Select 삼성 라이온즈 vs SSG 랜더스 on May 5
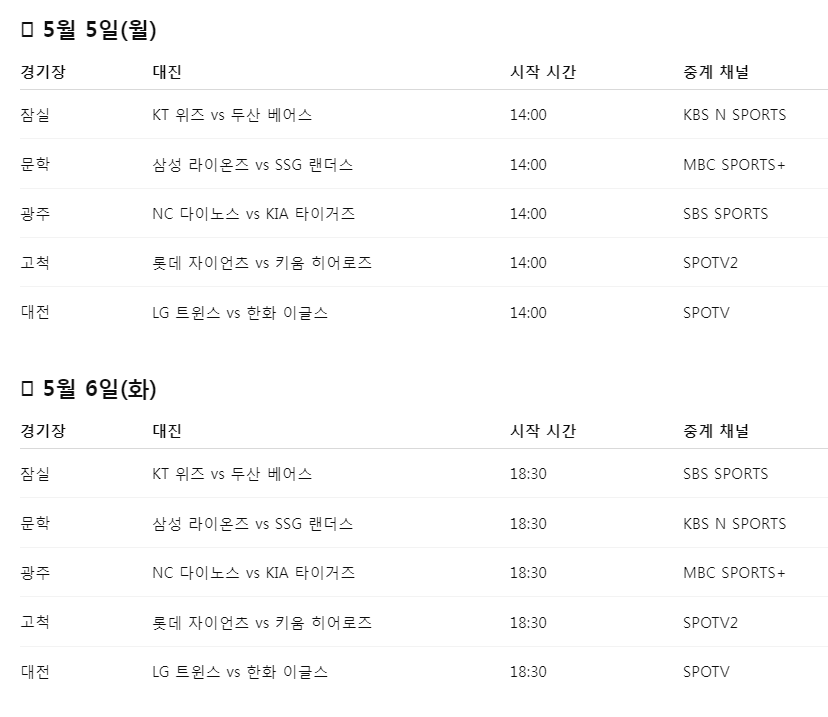828x717 pixels. coord(252,164)
